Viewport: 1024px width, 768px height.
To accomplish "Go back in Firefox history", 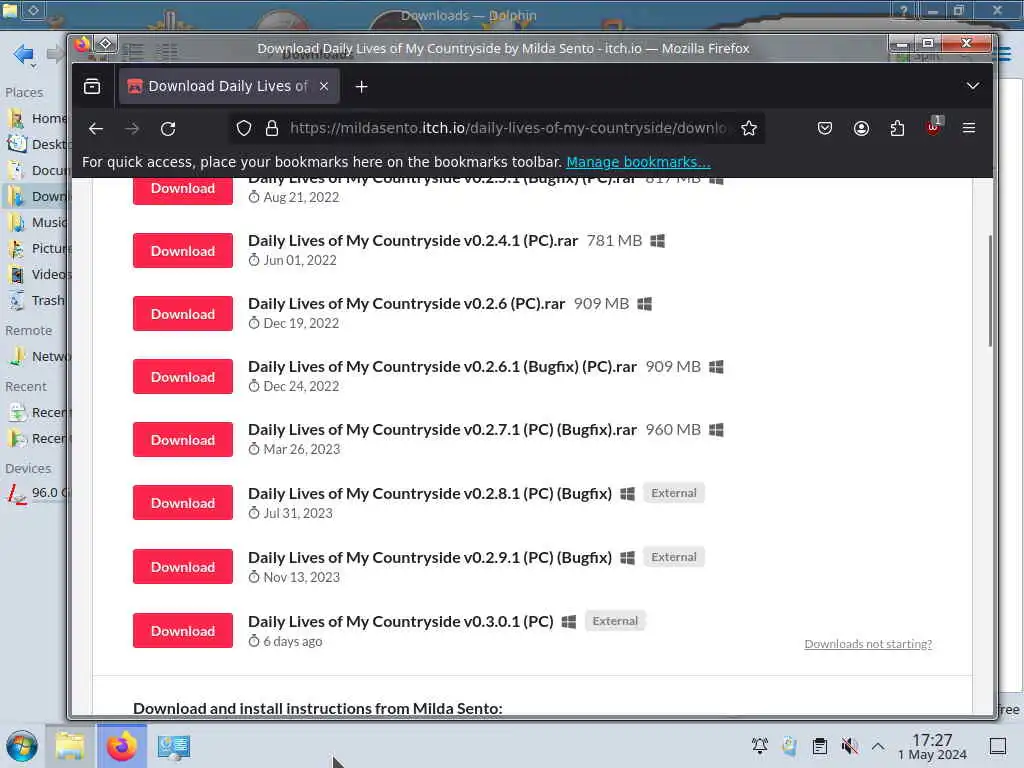I will pyautogui.click(x=96, y=129).
